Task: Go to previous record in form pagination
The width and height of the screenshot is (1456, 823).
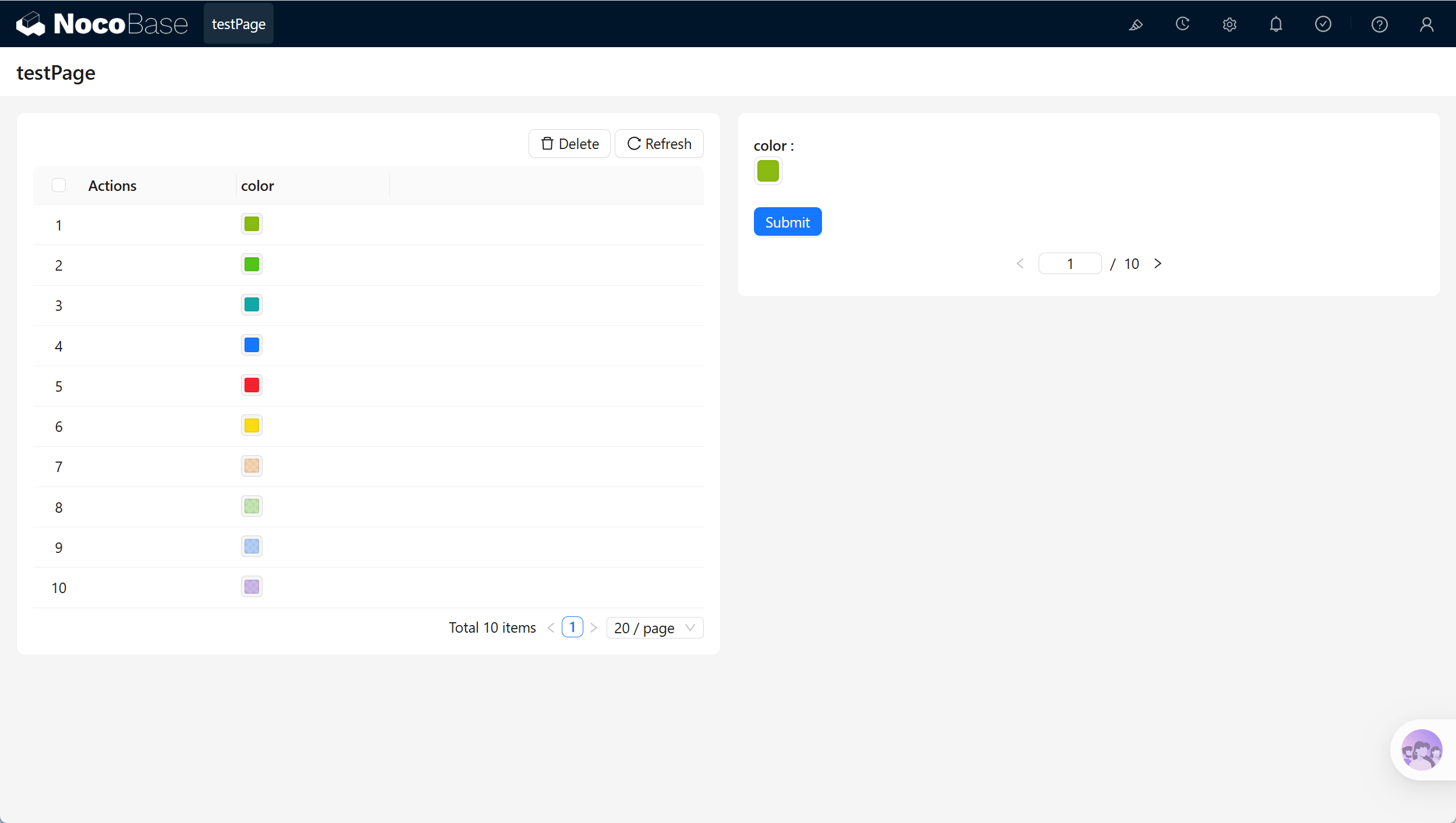Action: (1020, 264)
